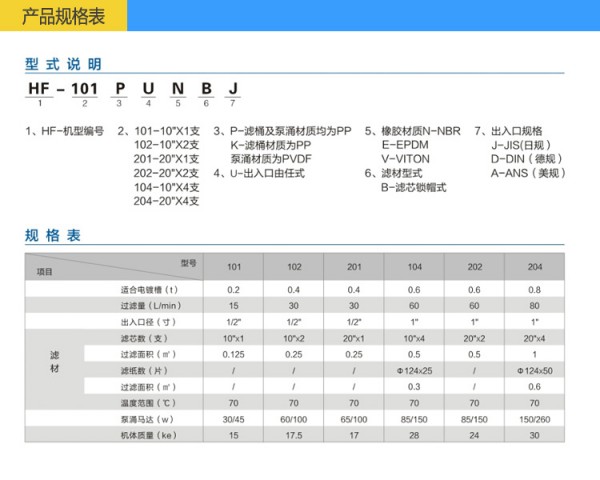Select the K-滤桶材质为PP line
Image resolution: width=600 pixels, height=480 pixels.
(x=271, y=145)
